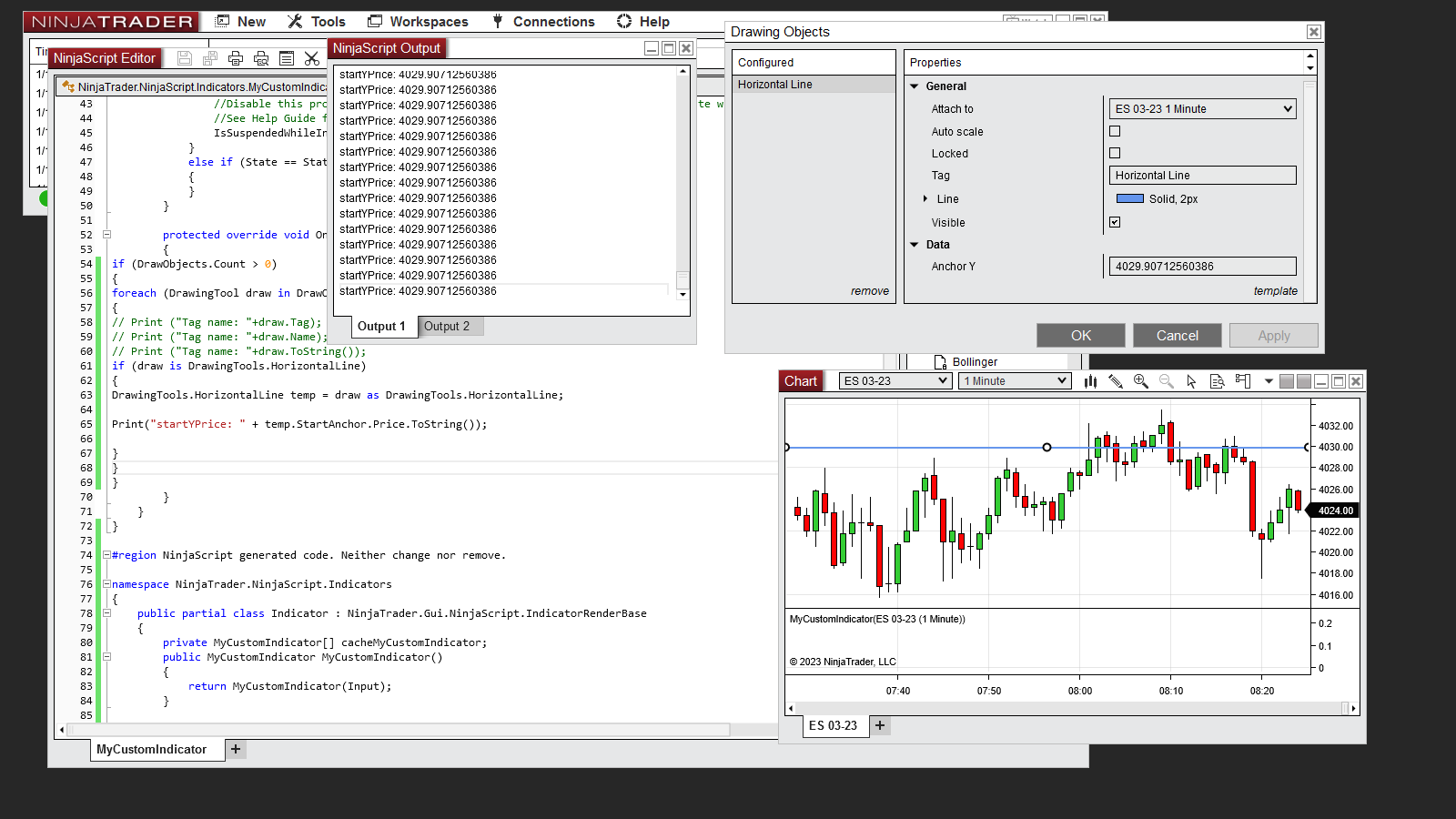
Task: Collapse the code block at line 52
Action: tap(106, 235)
